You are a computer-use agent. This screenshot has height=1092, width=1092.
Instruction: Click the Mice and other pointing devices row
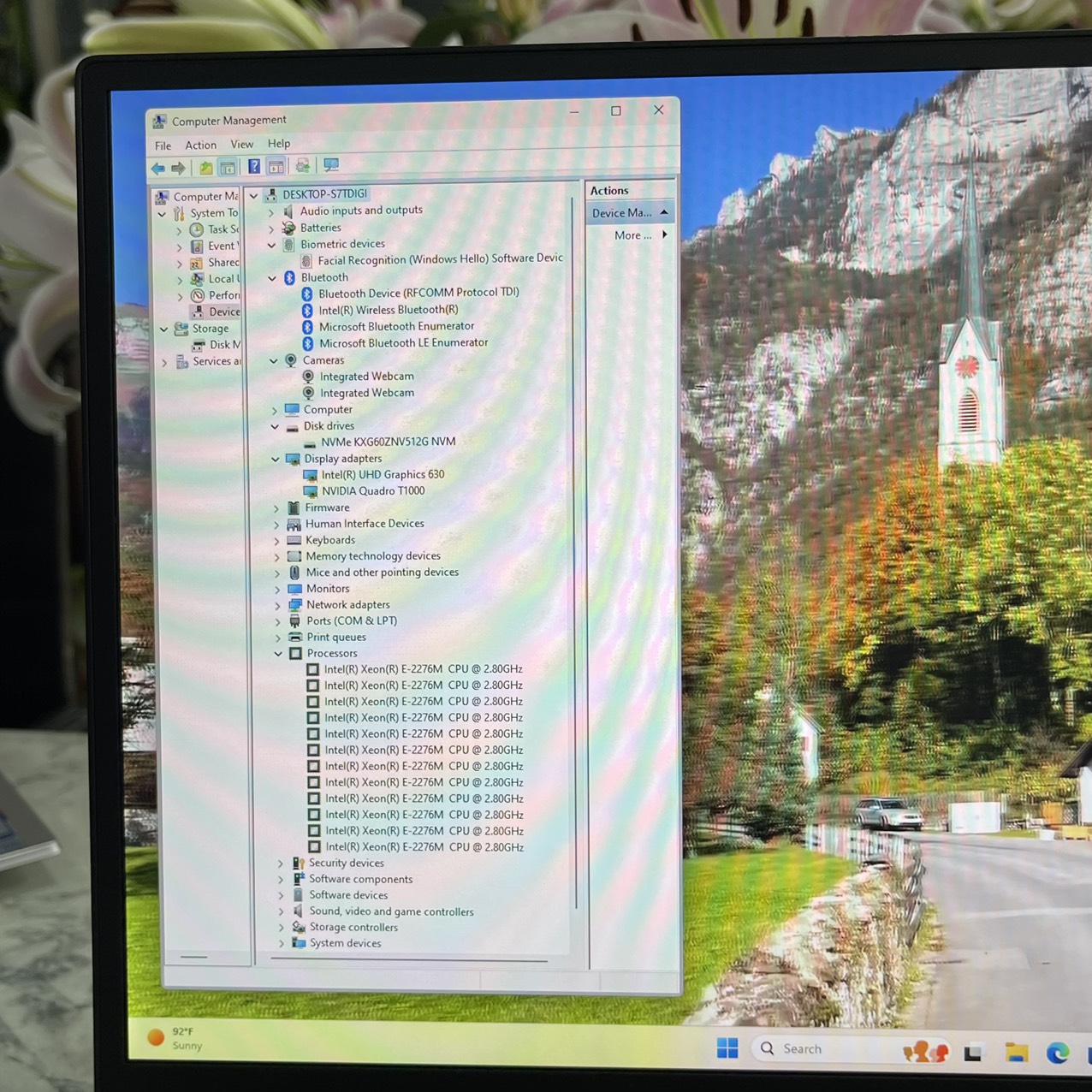[x=382, y=573]
